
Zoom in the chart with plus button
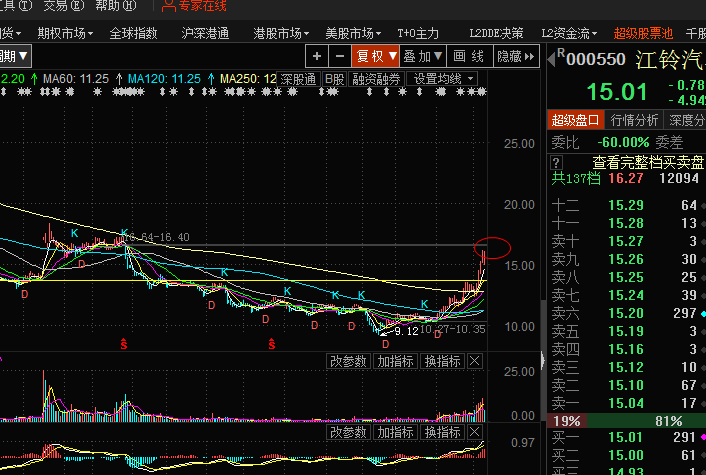coord(317,56)
